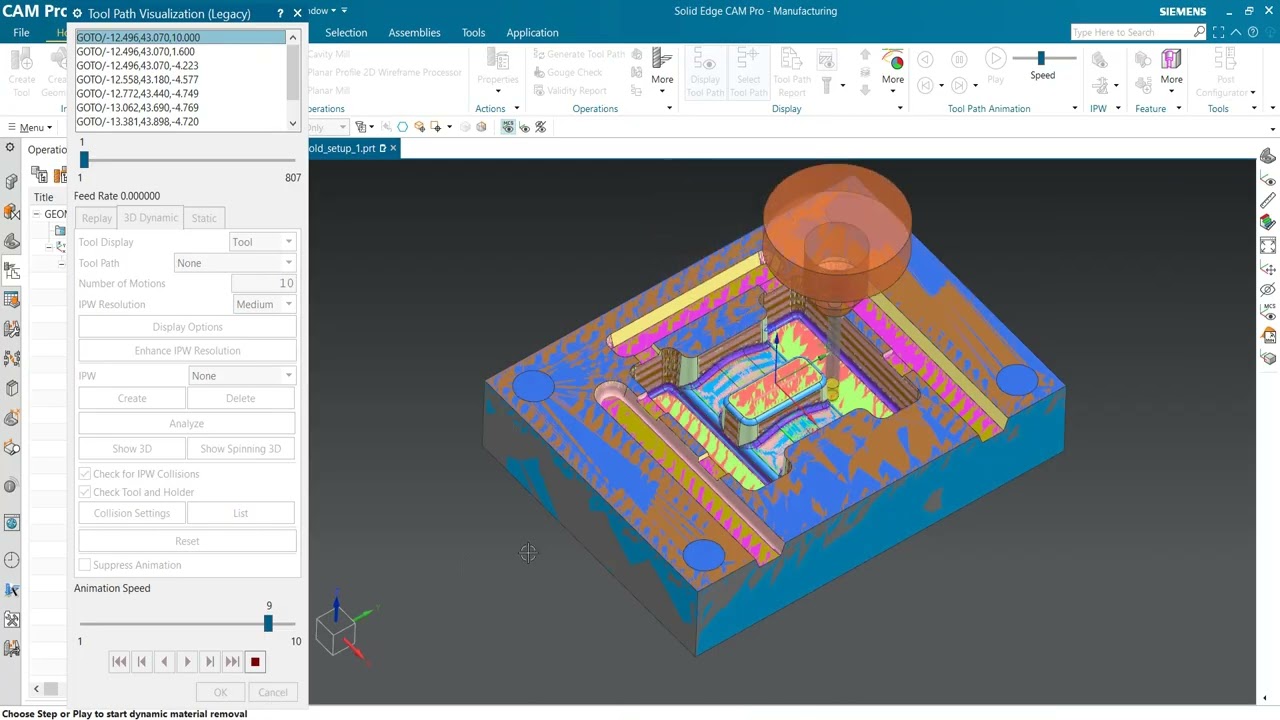
Task: Toggle the MCS display icon in top border bar
Action: (x=508, y=127)
